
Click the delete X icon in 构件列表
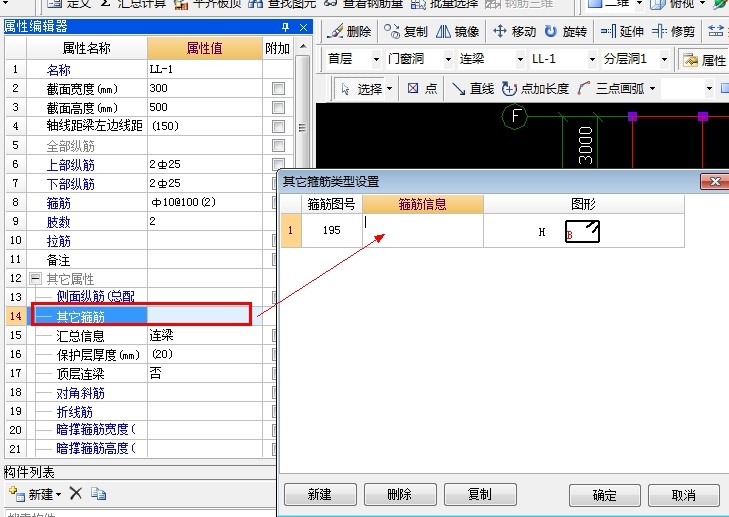point(76,493)
